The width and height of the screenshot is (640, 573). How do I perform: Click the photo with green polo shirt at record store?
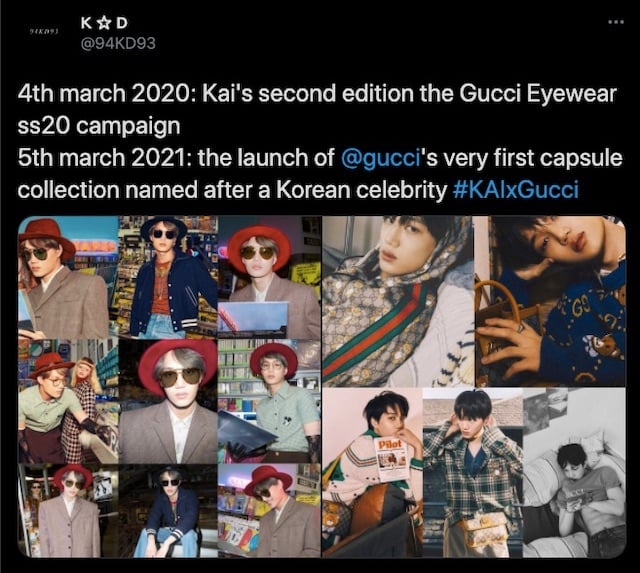tap(269, 401)
